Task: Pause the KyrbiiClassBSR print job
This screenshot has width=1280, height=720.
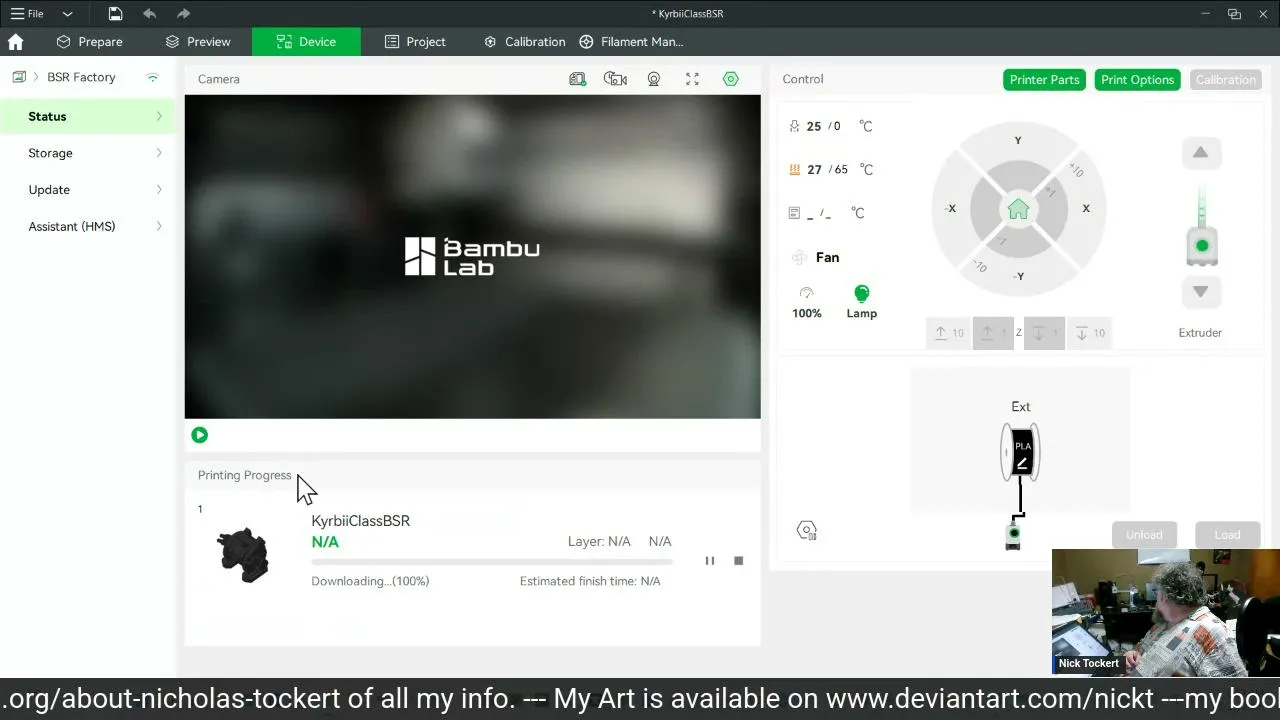Action: point(710,561)
